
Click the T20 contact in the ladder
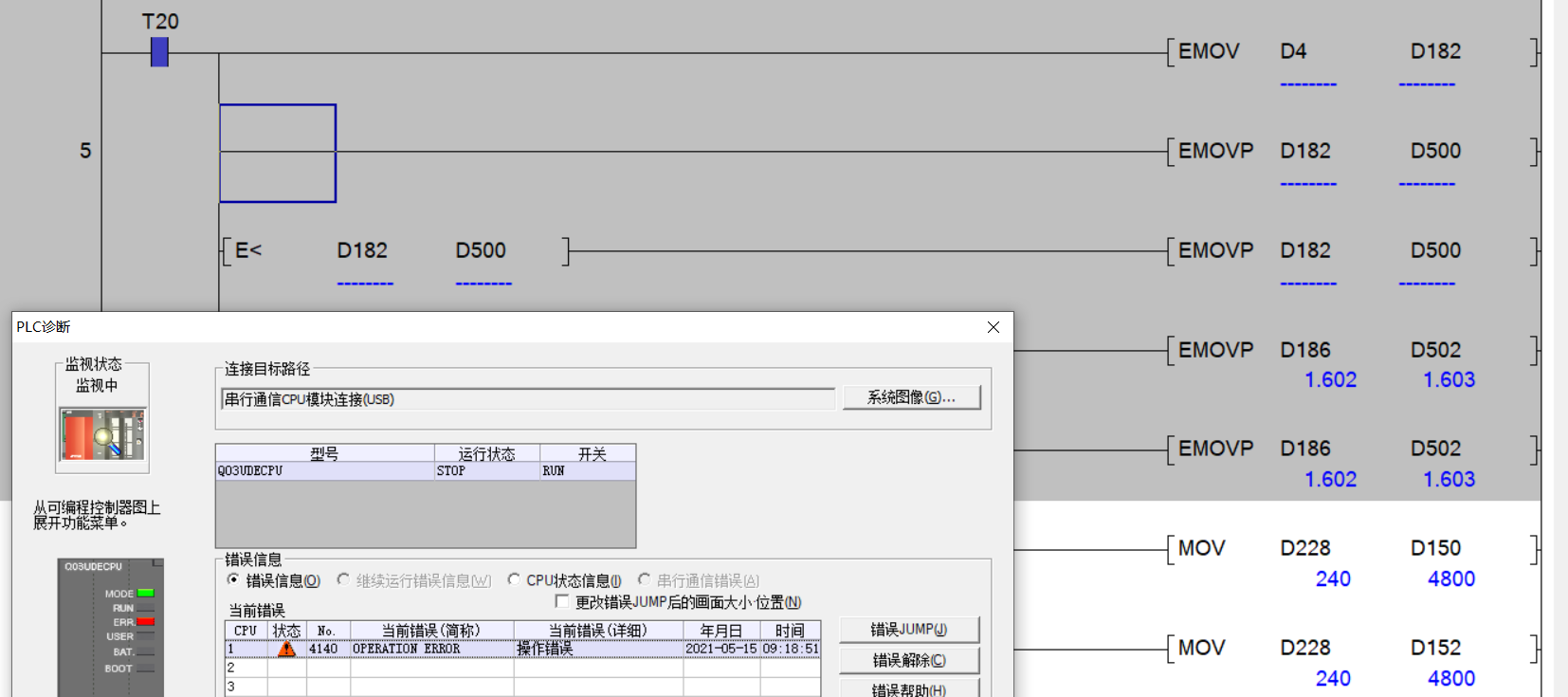(159, 52)
